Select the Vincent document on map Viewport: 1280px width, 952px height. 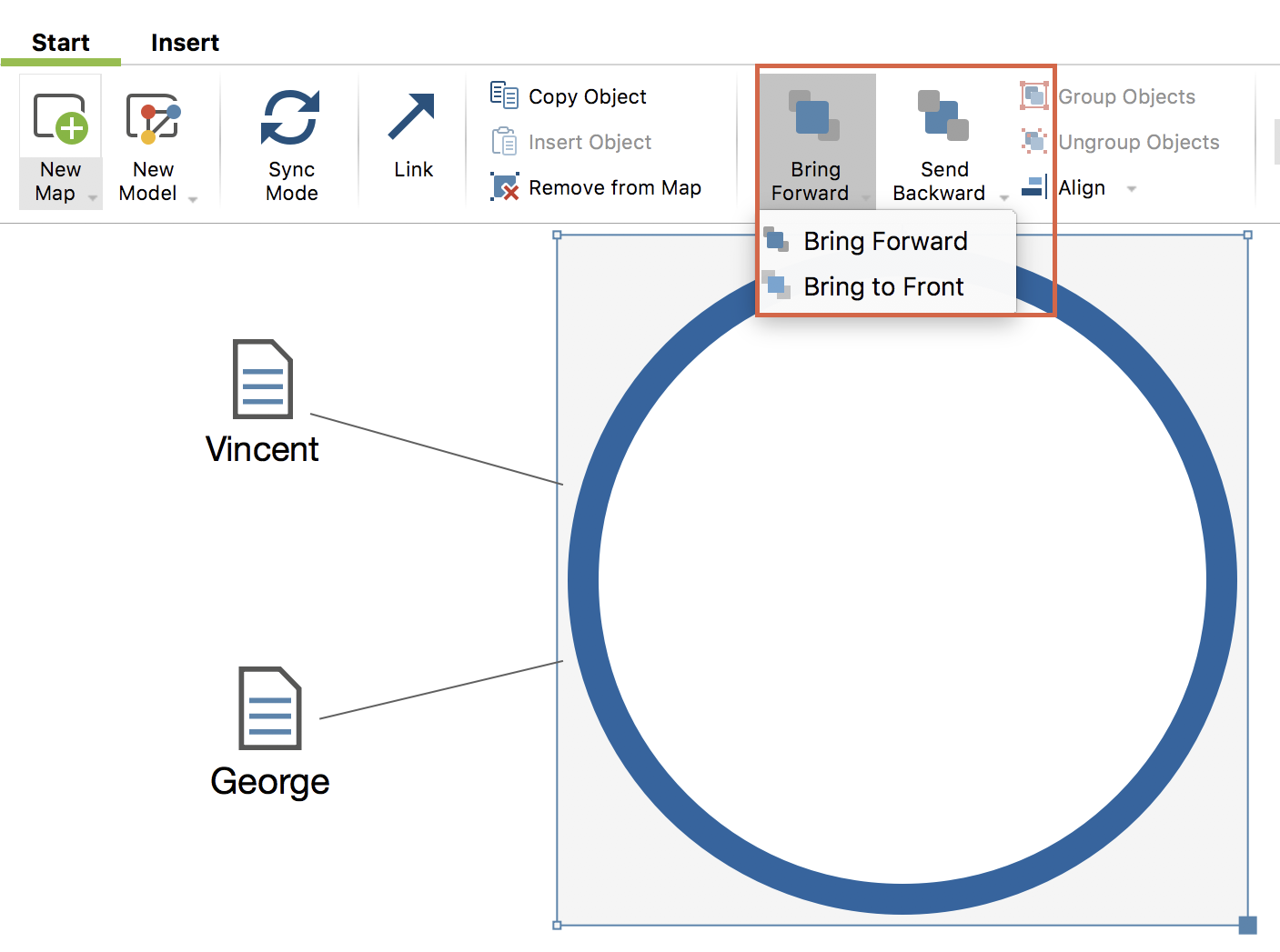pos(263,379)
